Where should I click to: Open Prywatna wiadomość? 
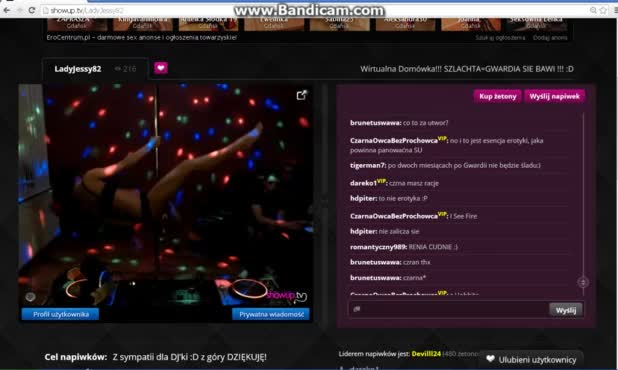tap(272, 314)
